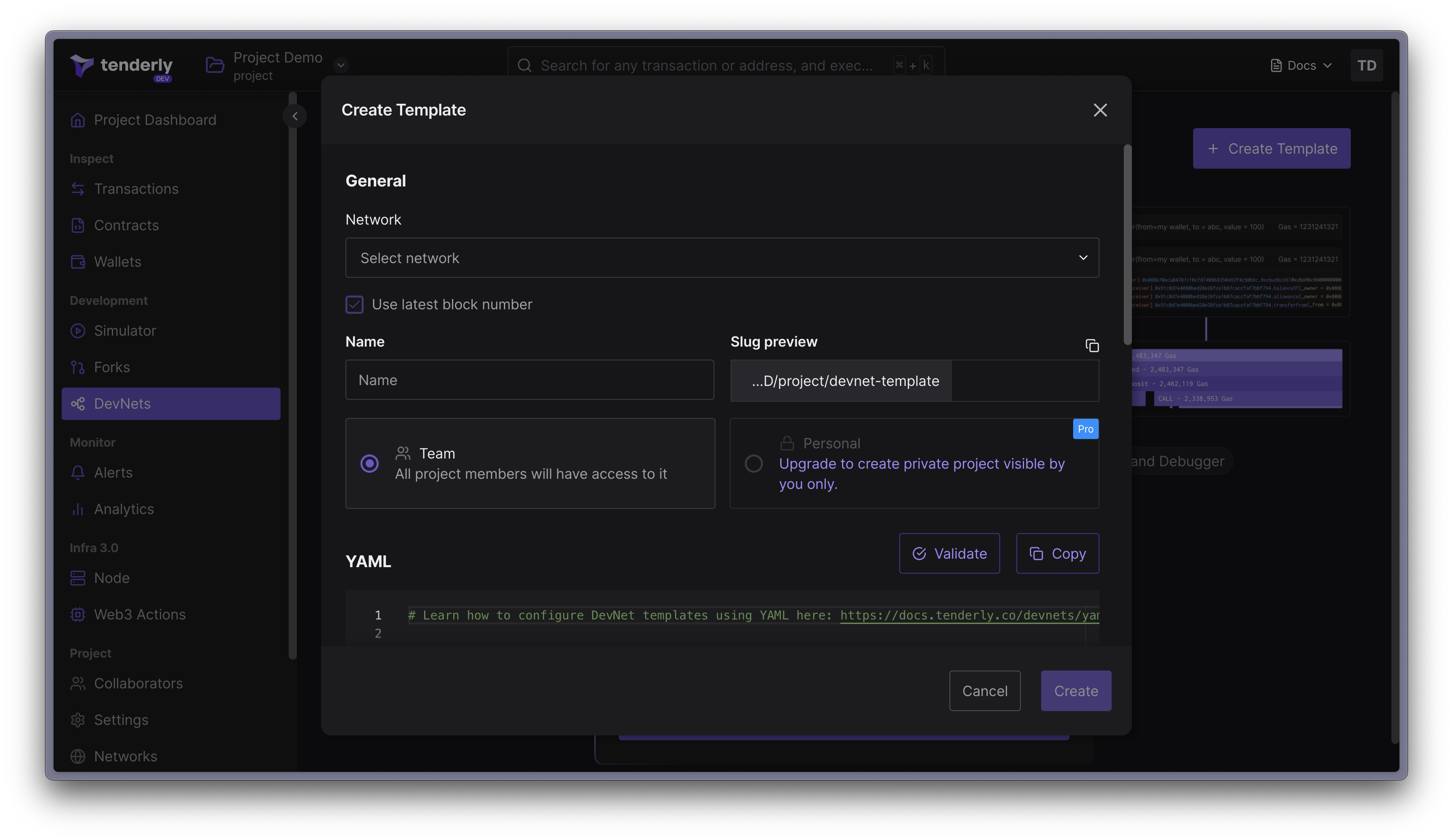Copy slug preview with copy icon

tap(1092, 345)
